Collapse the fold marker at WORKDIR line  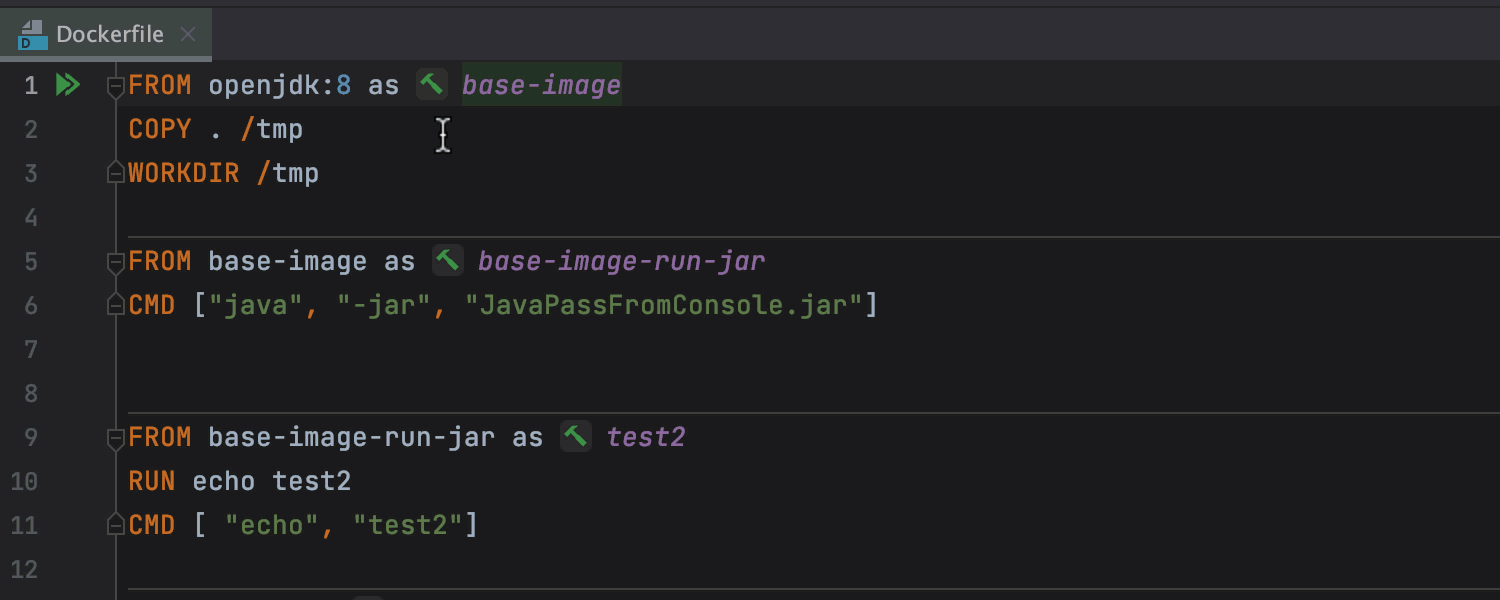point(115,173)
